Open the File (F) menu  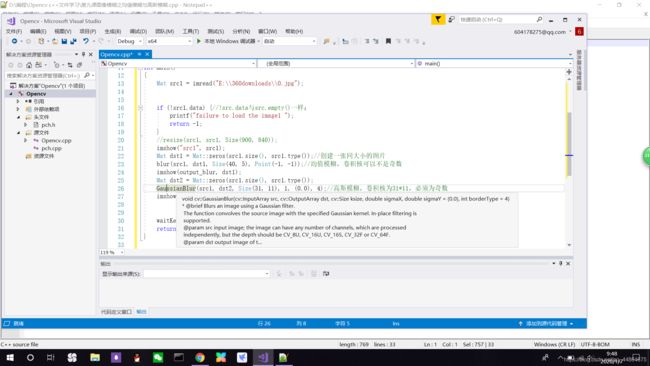point(14,32)
